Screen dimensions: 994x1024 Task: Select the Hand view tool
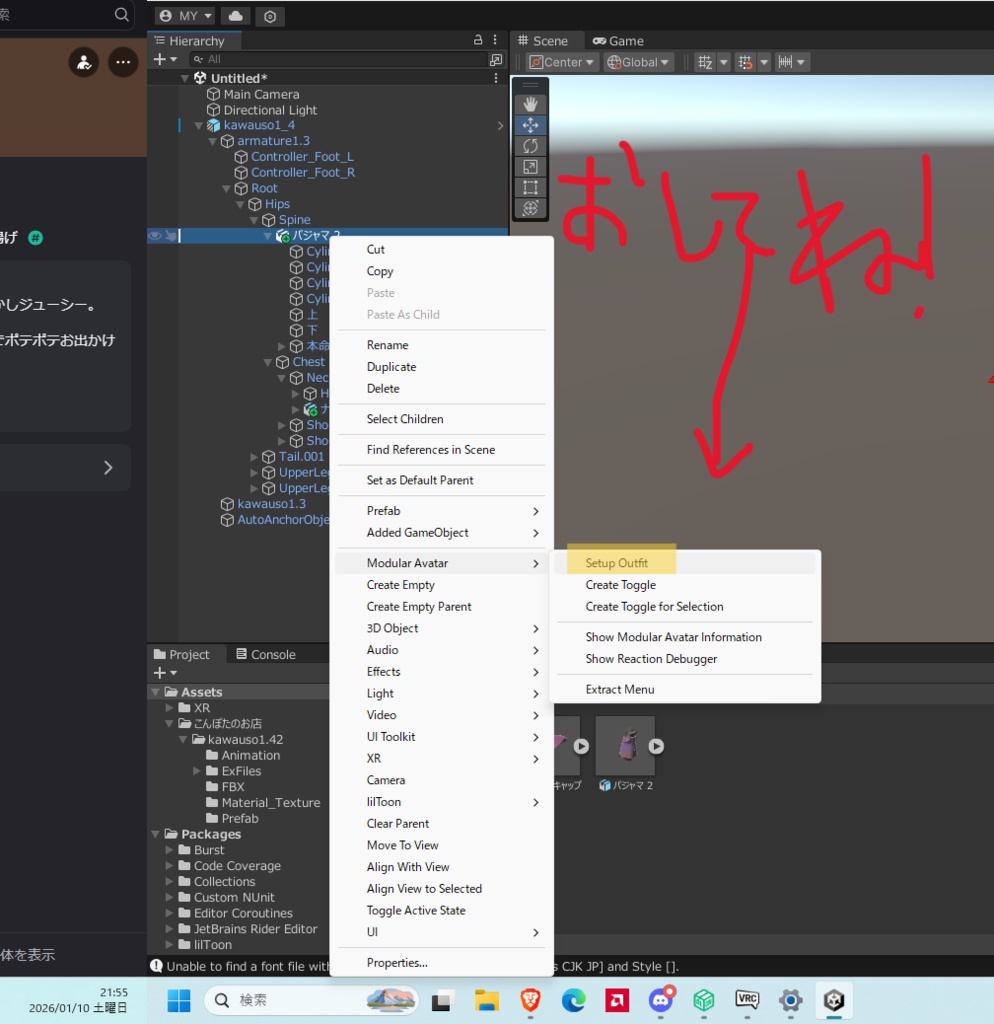click(530, 104)
